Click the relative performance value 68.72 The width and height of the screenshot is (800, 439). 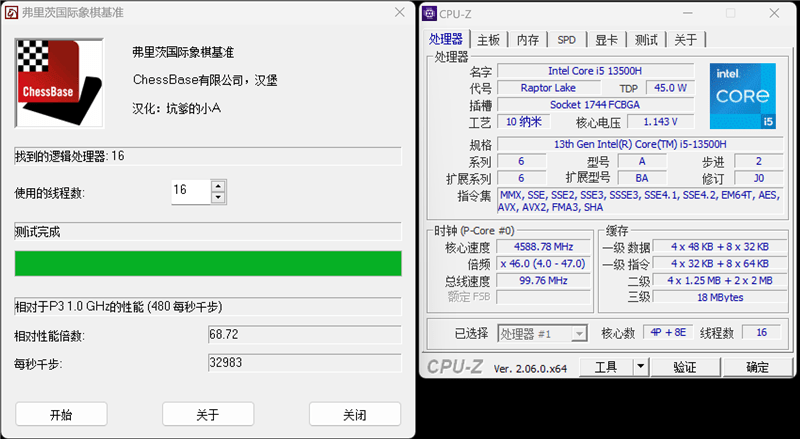305,334
